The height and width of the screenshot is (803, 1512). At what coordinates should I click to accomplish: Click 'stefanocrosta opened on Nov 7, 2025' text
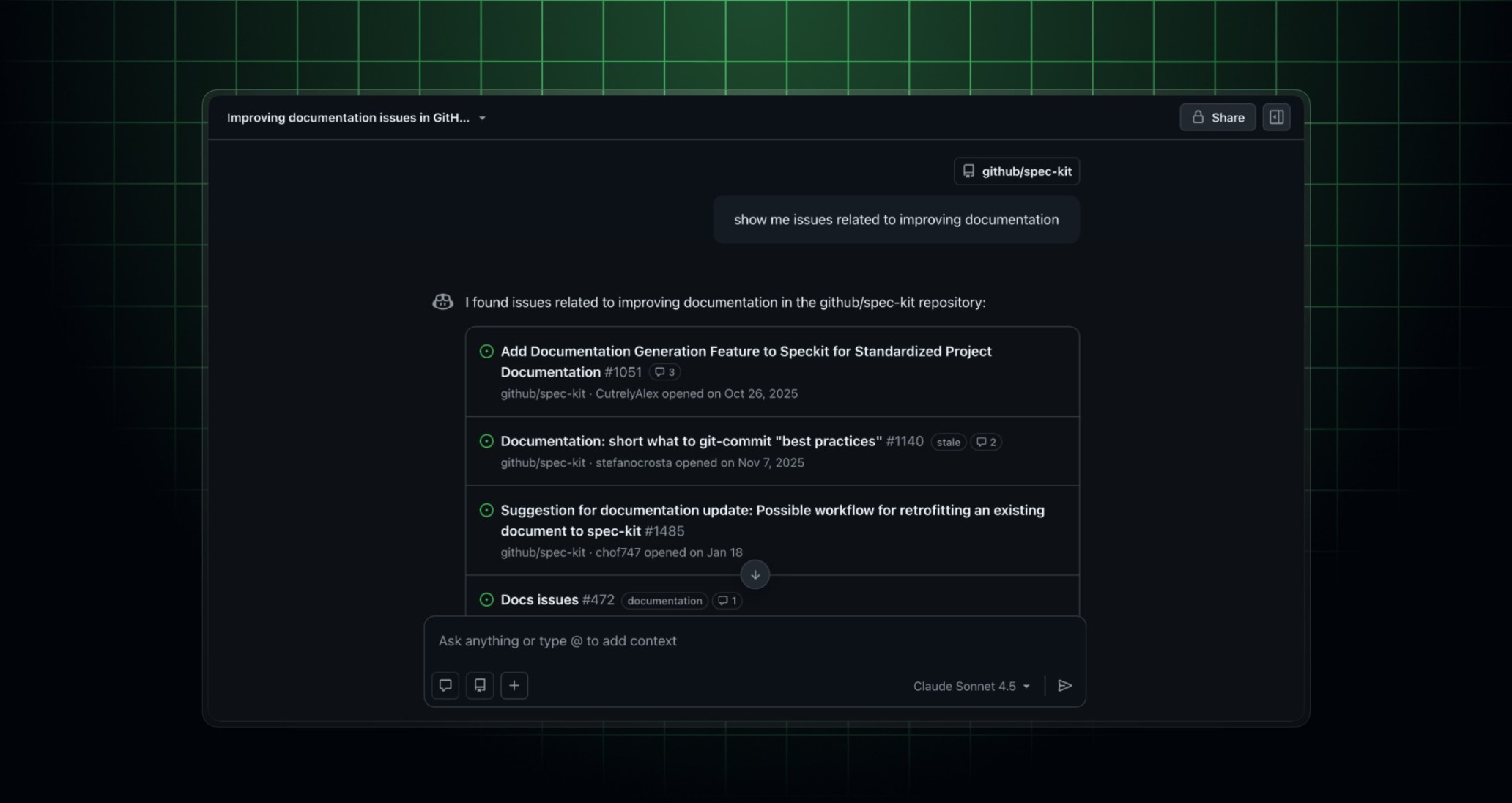(x=700, y=462)
